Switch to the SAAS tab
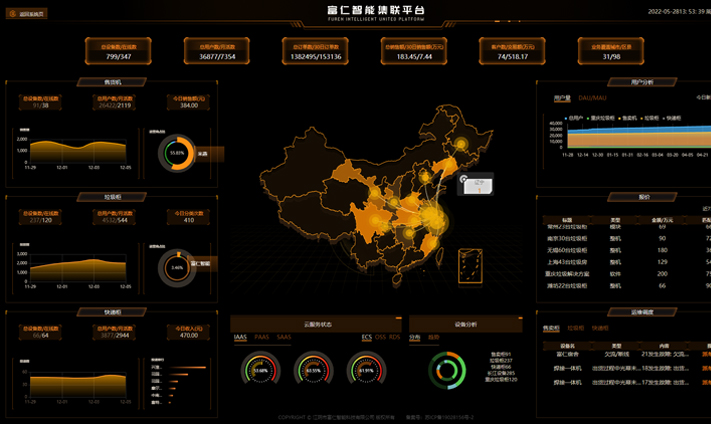 click(x=284, y=337)
